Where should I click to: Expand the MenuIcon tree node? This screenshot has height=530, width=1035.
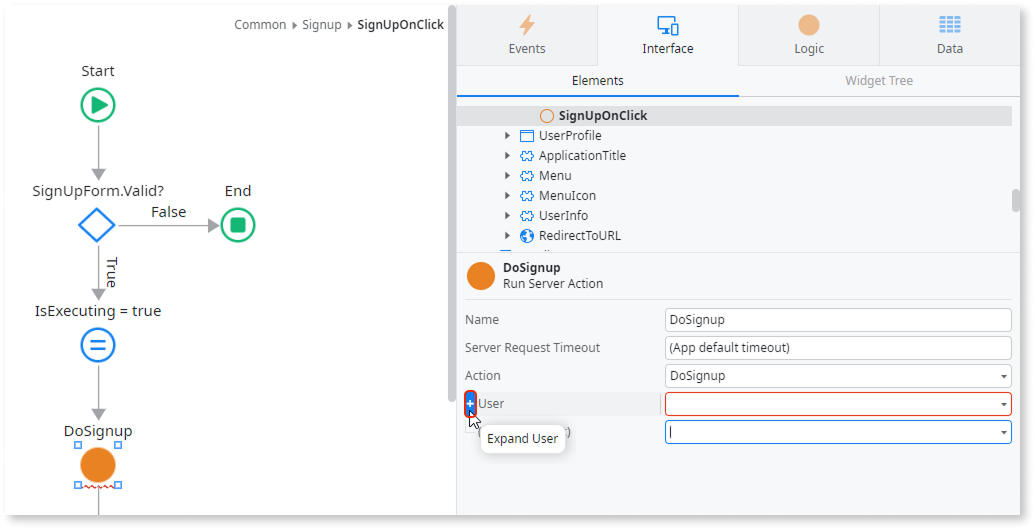pyautogui.click(x=507, y=195)
